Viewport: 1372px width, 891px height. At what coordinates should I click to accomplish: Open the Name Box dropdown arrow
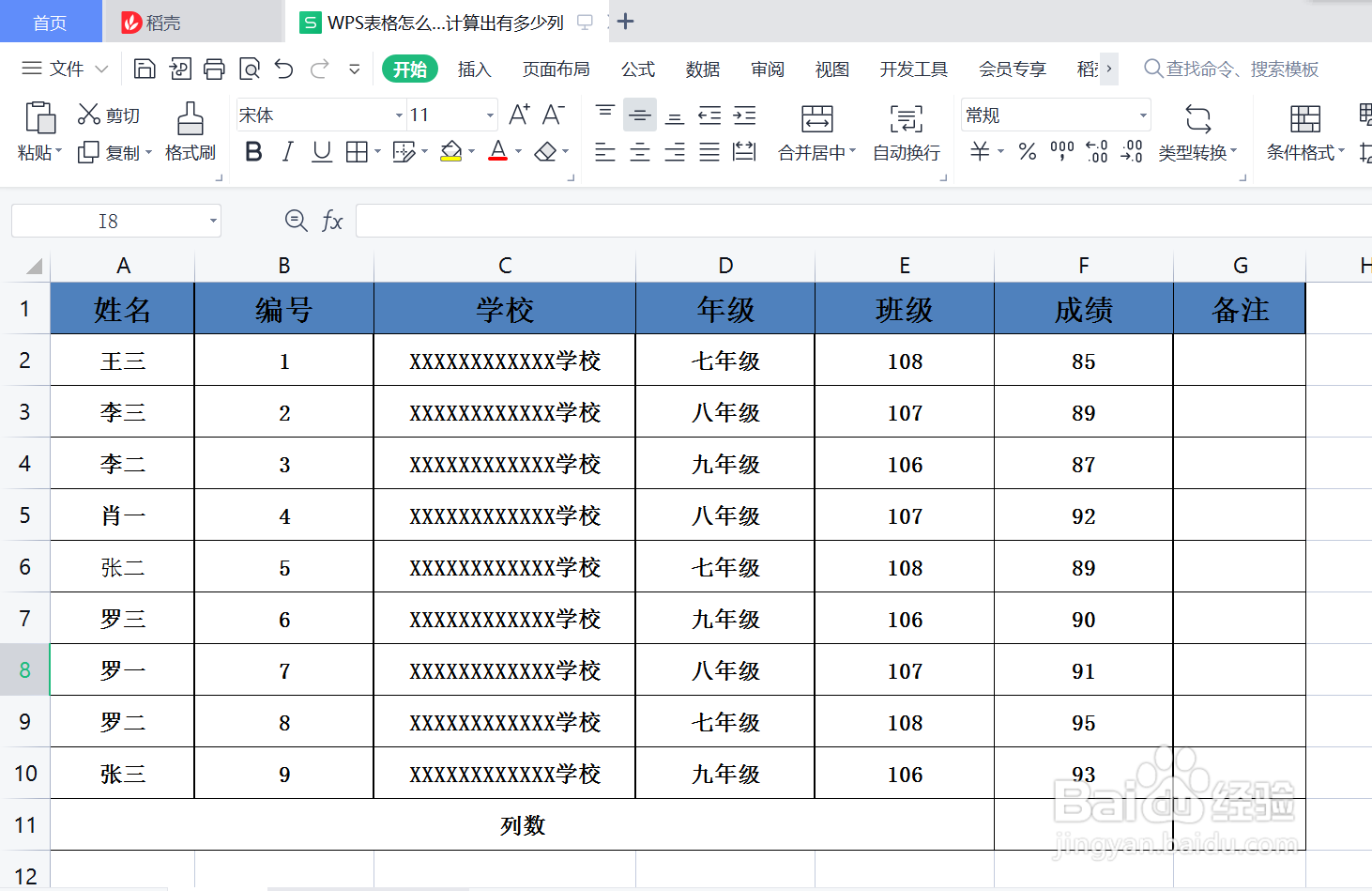213,221
